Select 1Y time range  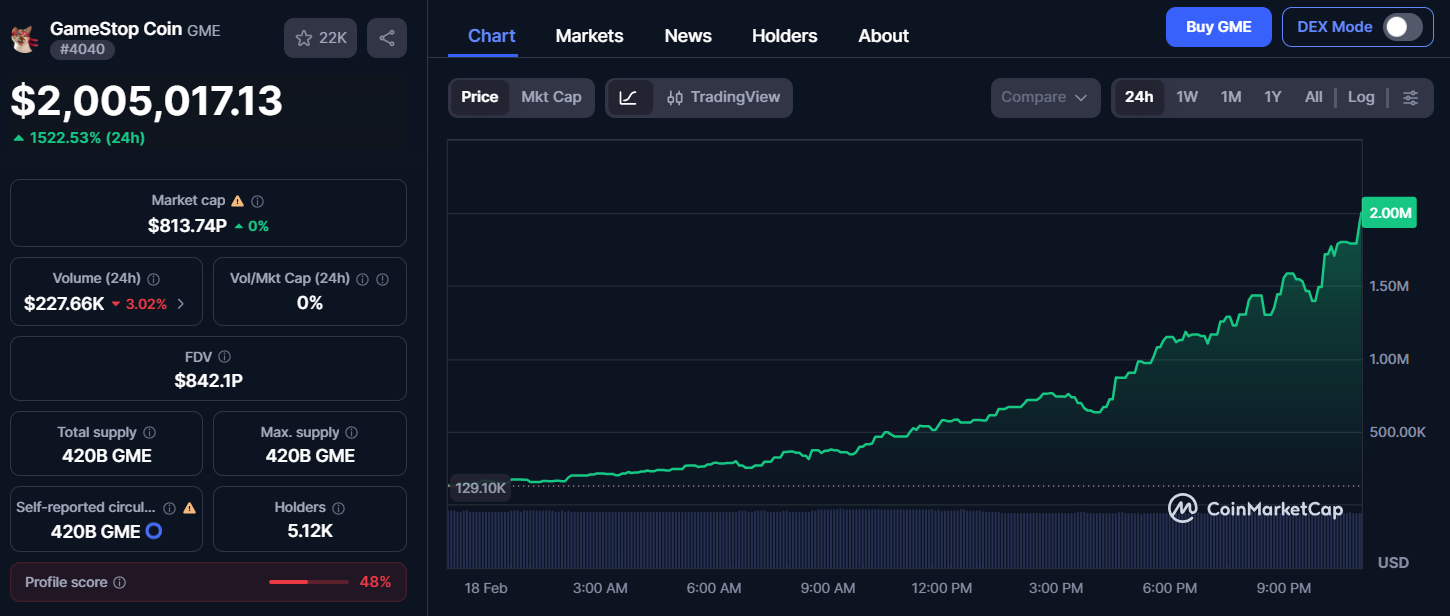(1273, 97)
